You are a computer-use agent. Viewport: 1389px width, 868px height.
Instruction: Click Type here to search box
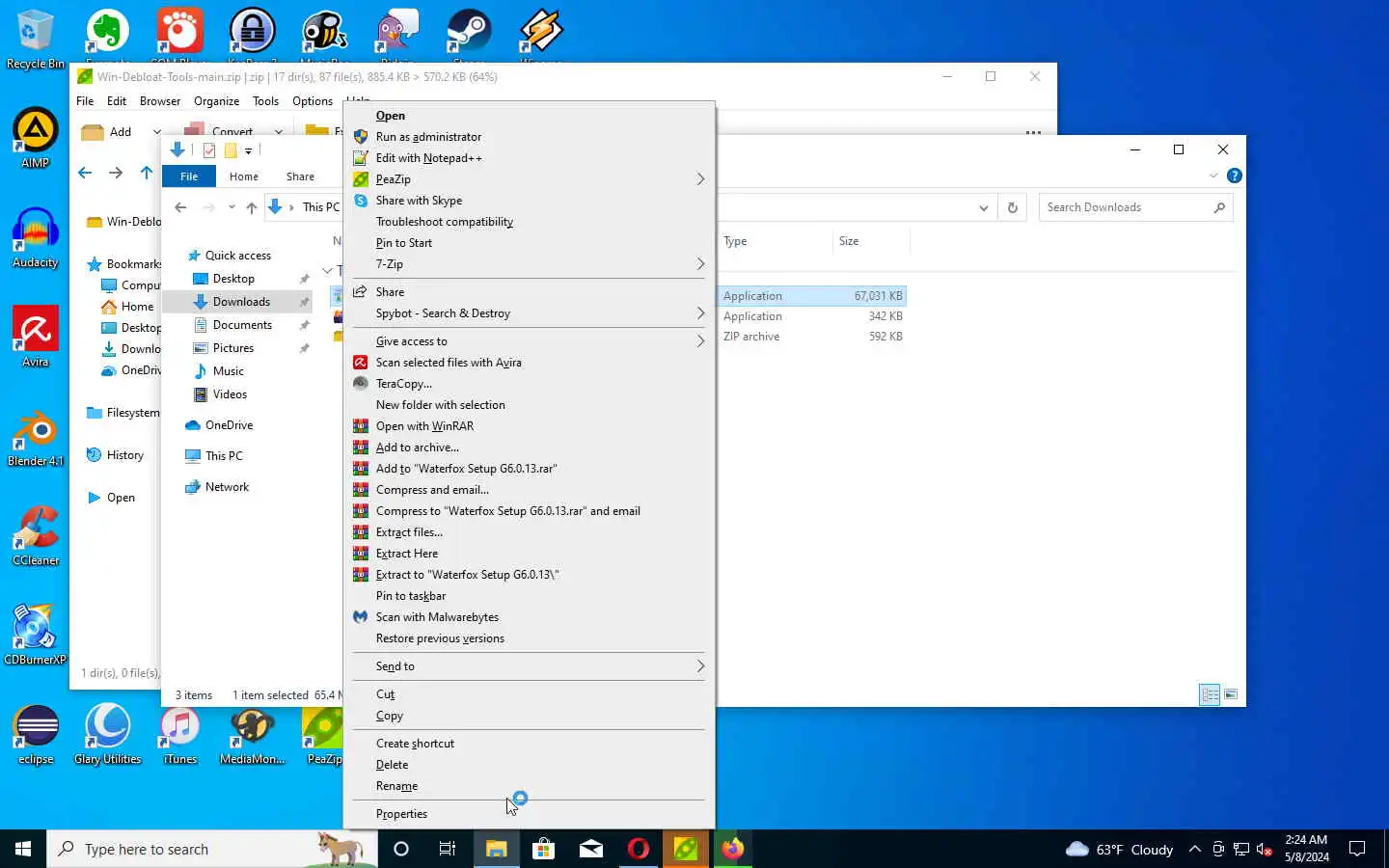211,849
